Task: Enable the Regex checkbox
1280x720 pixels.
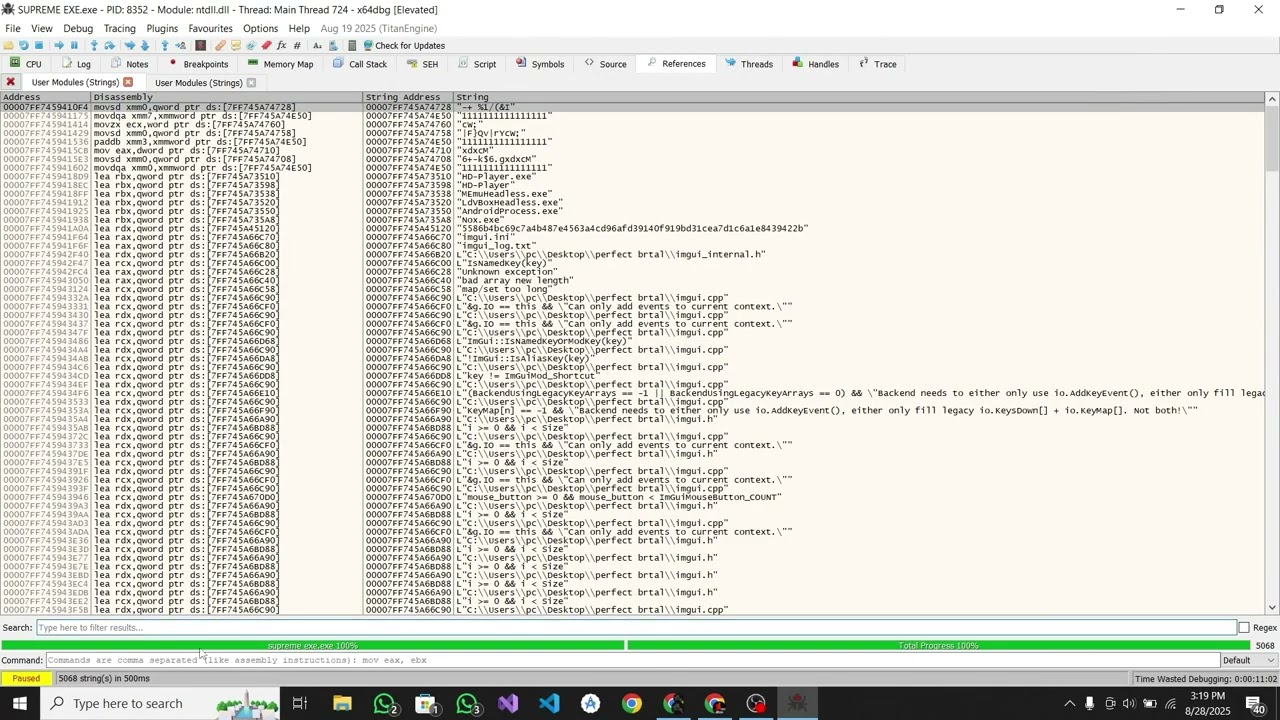Action: pyautogui.click(x=1244, y=628)
